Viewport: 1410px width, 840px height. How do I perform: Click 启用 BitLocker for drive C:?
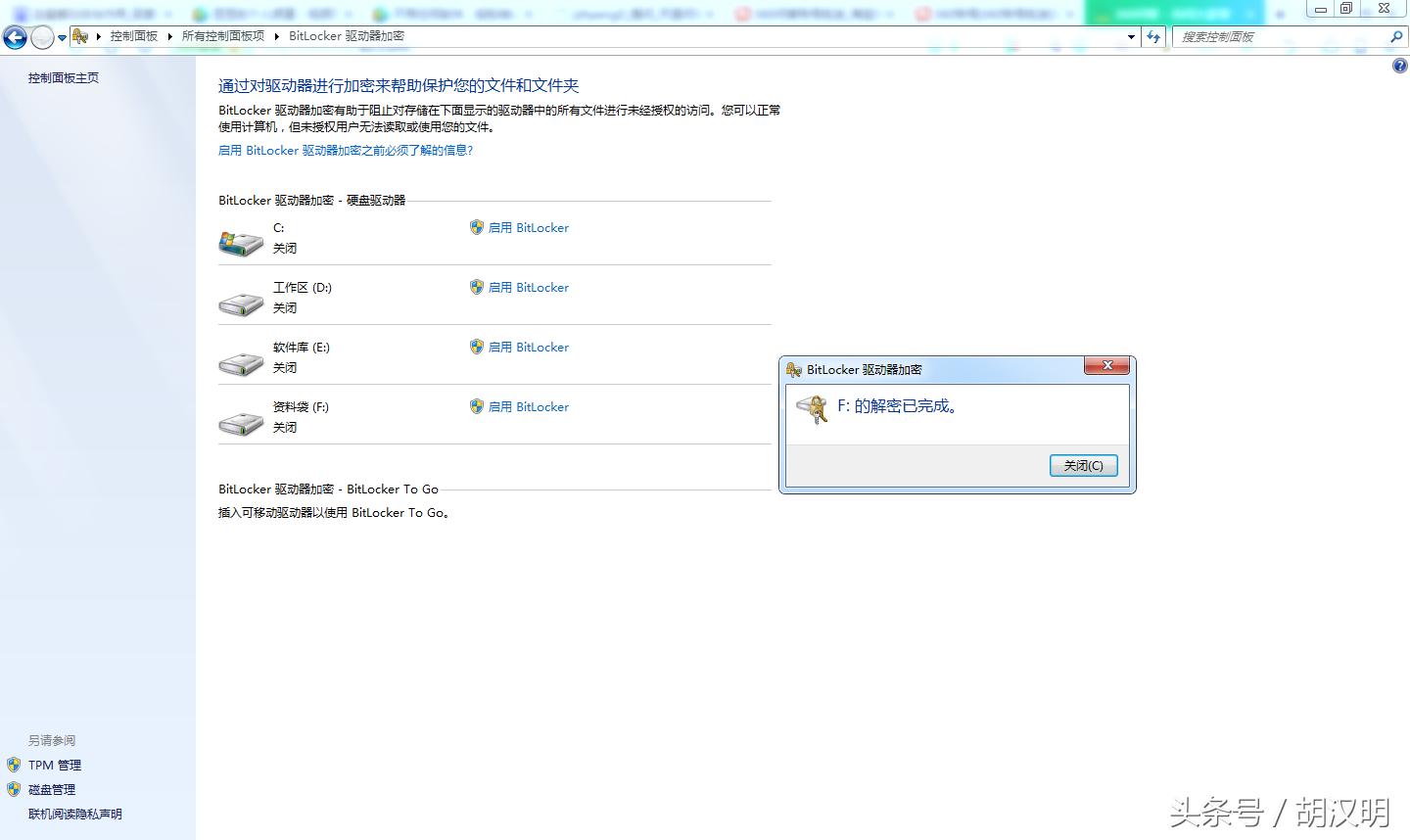pyautogui.click(x=528, y=228)
